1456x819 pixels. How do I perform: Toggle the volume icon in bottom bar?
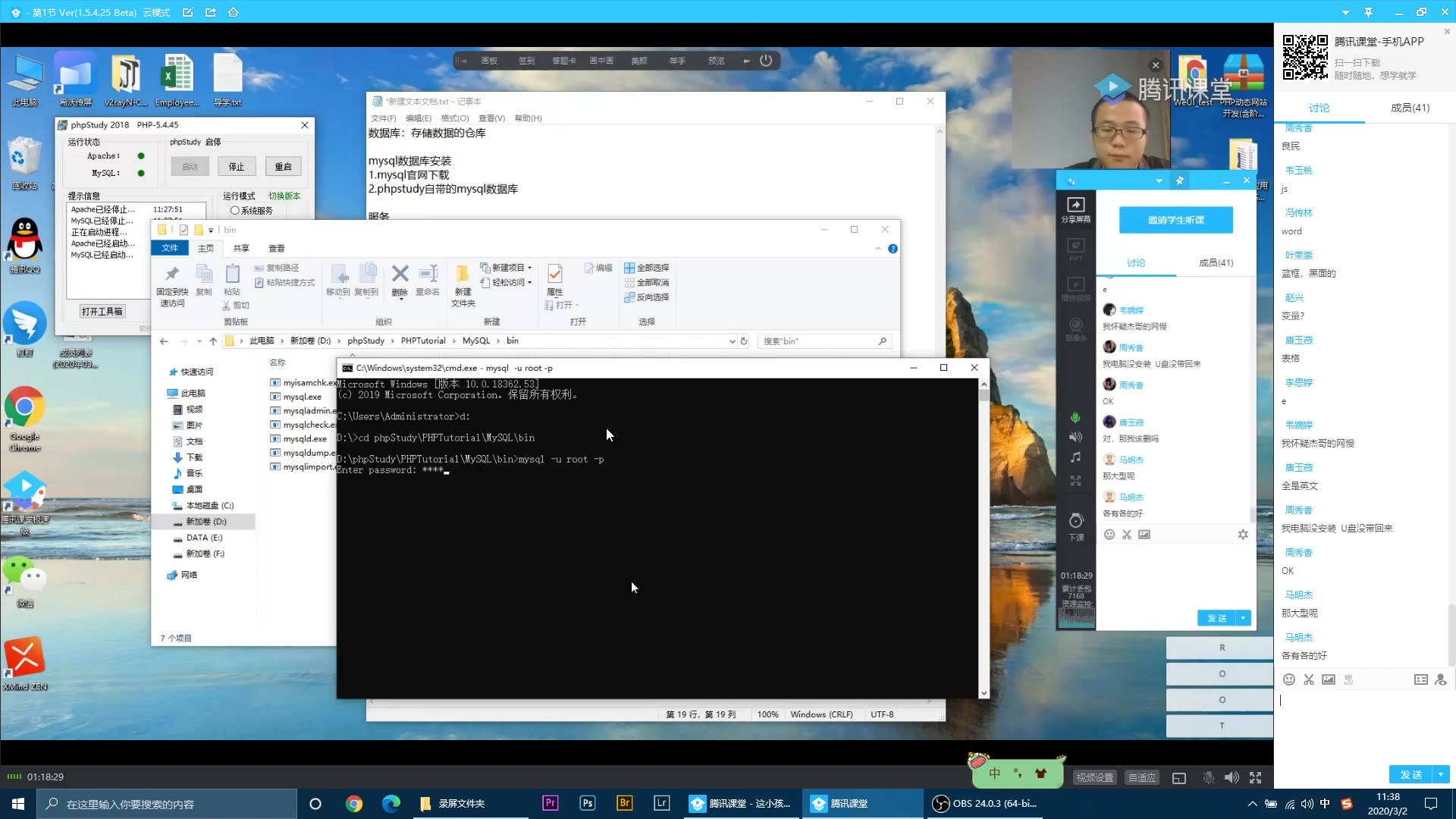tap(1232, 777)
